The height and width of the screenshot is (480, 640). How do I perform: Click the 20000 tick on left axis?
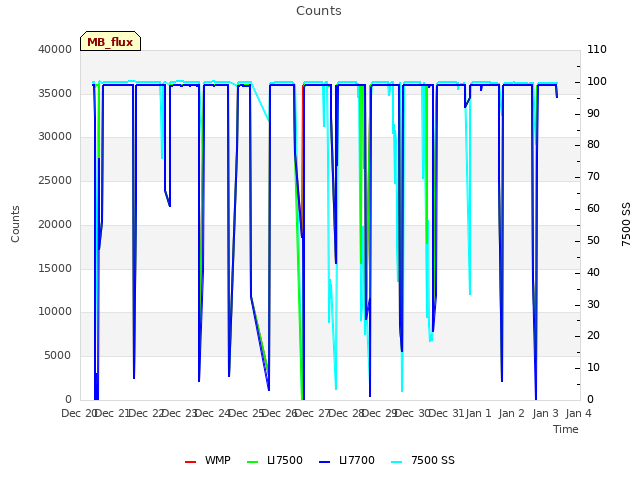[x=55, y=224]
